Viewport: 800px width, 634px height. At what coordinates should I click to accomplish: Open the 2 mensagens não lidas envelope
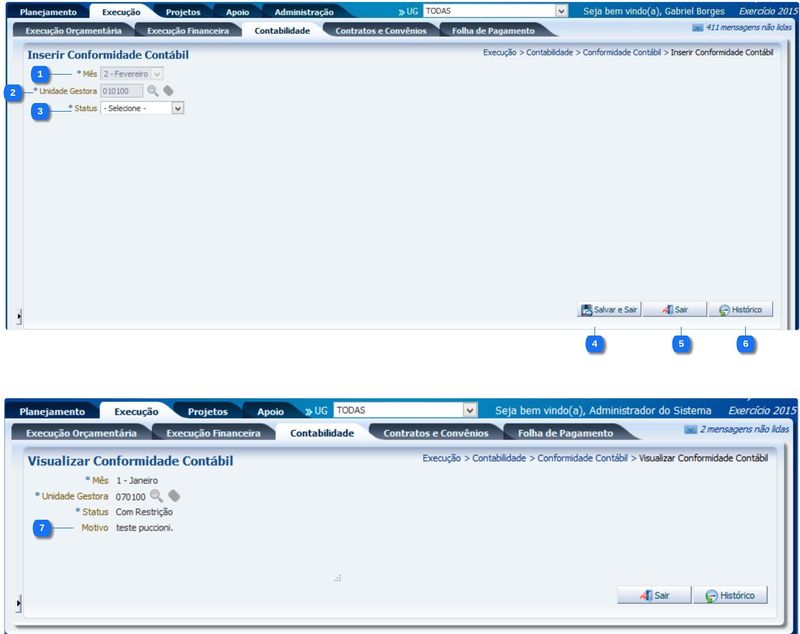click(690, 429)
